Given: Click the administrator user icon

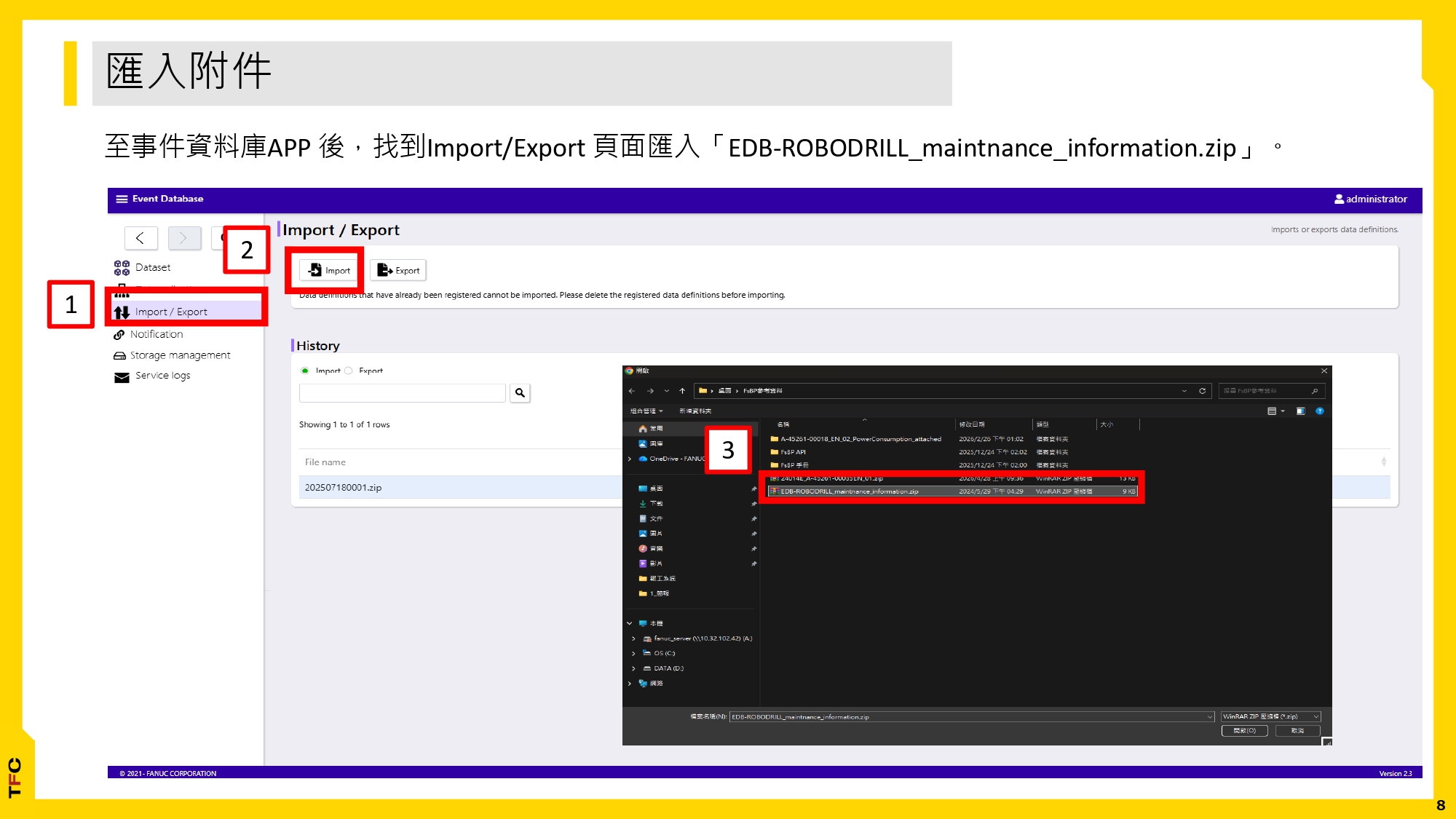Looking at the screenshot, I should click(1339, 199).
